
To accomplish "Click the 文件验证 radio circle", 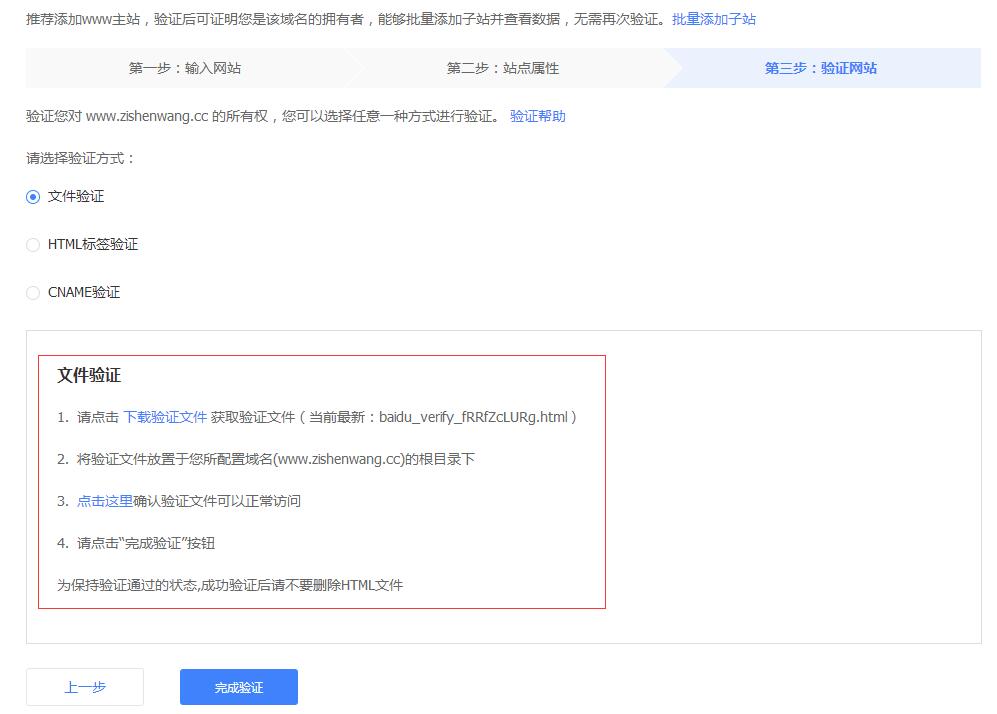I will (33, 196).
